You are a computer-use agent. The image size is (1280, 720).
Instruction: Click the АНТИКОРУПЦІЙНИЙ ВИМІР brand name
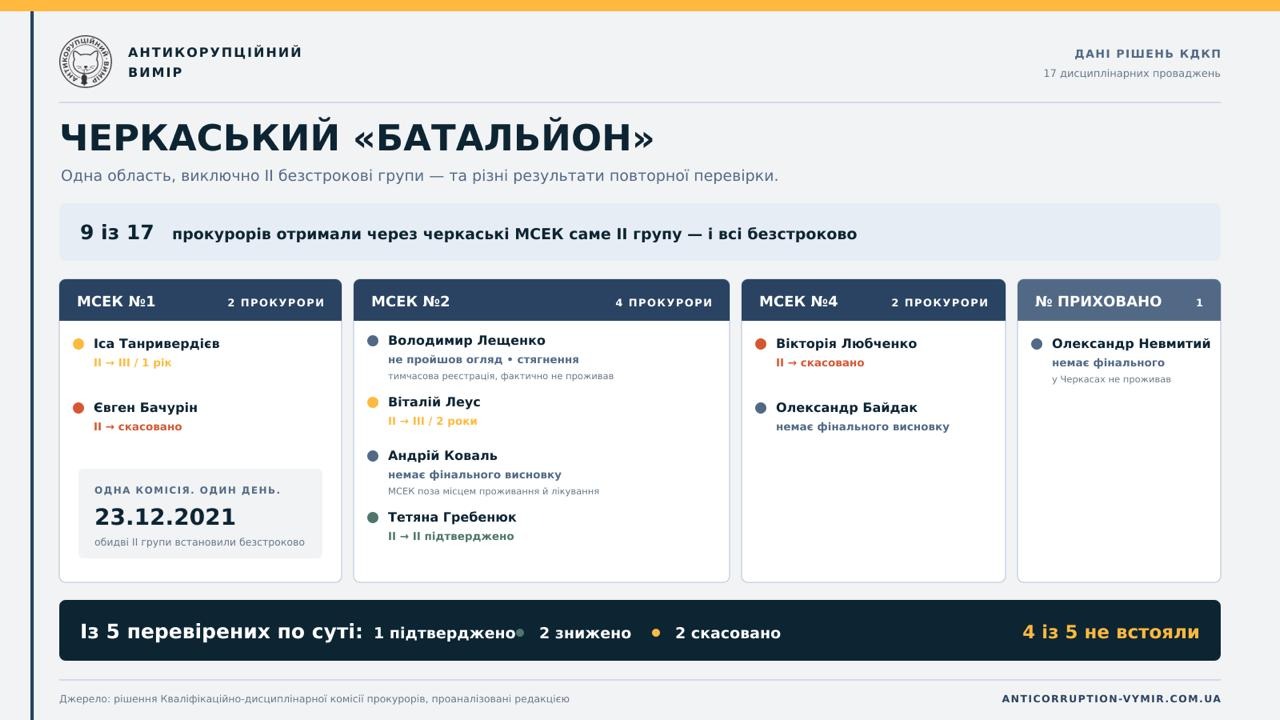(215, 62)
